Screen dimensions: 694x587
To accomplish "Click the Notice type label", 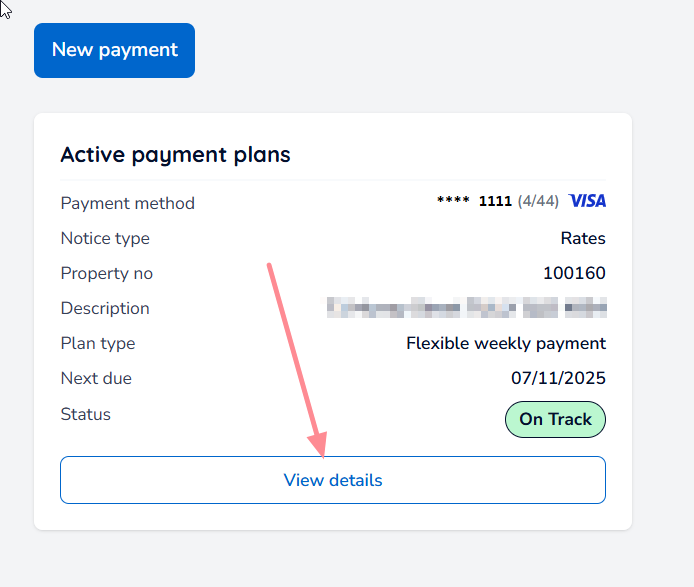I will coord(105,238).
